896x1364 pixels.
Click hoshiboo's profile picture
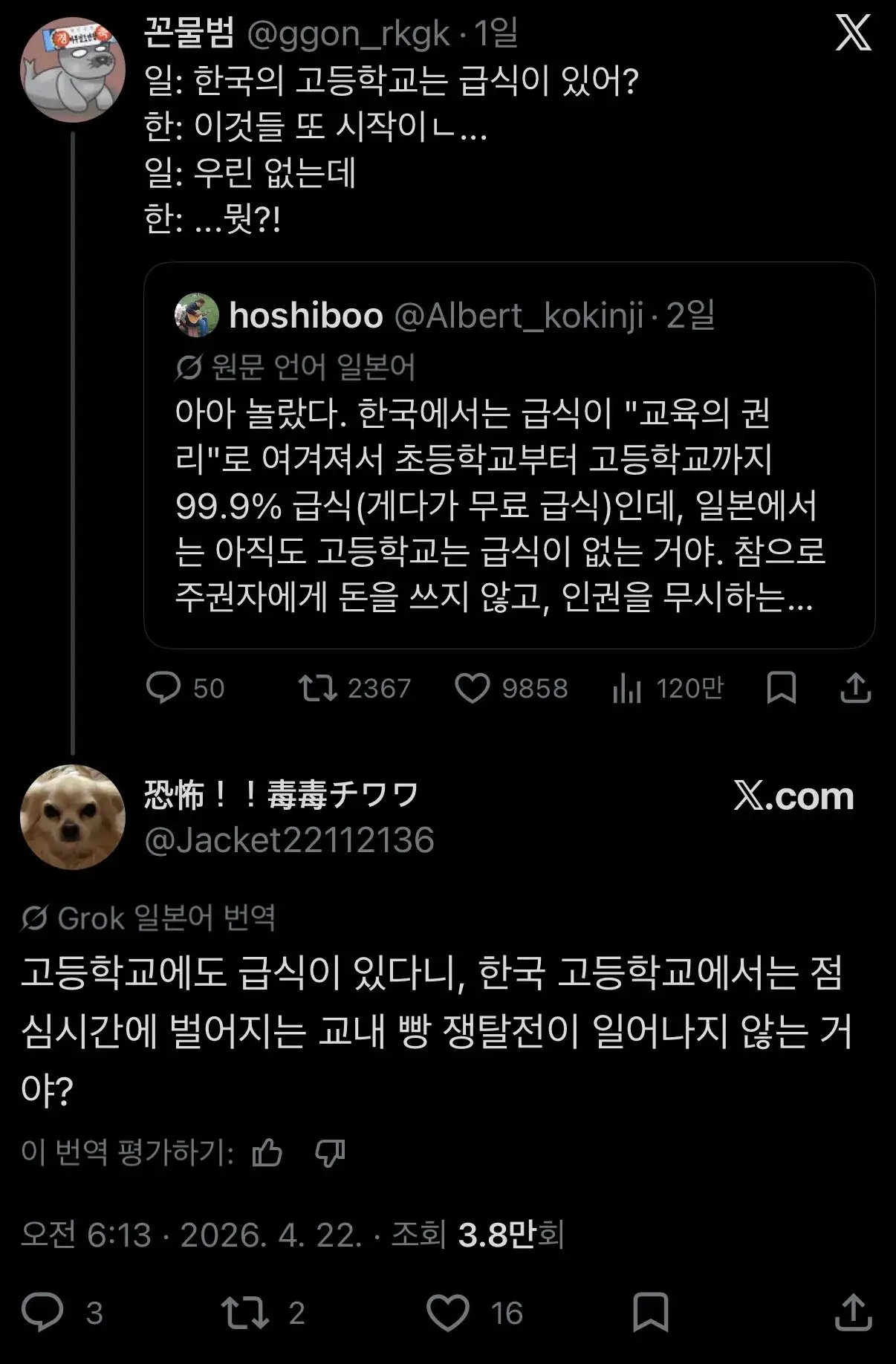point(194,316)
